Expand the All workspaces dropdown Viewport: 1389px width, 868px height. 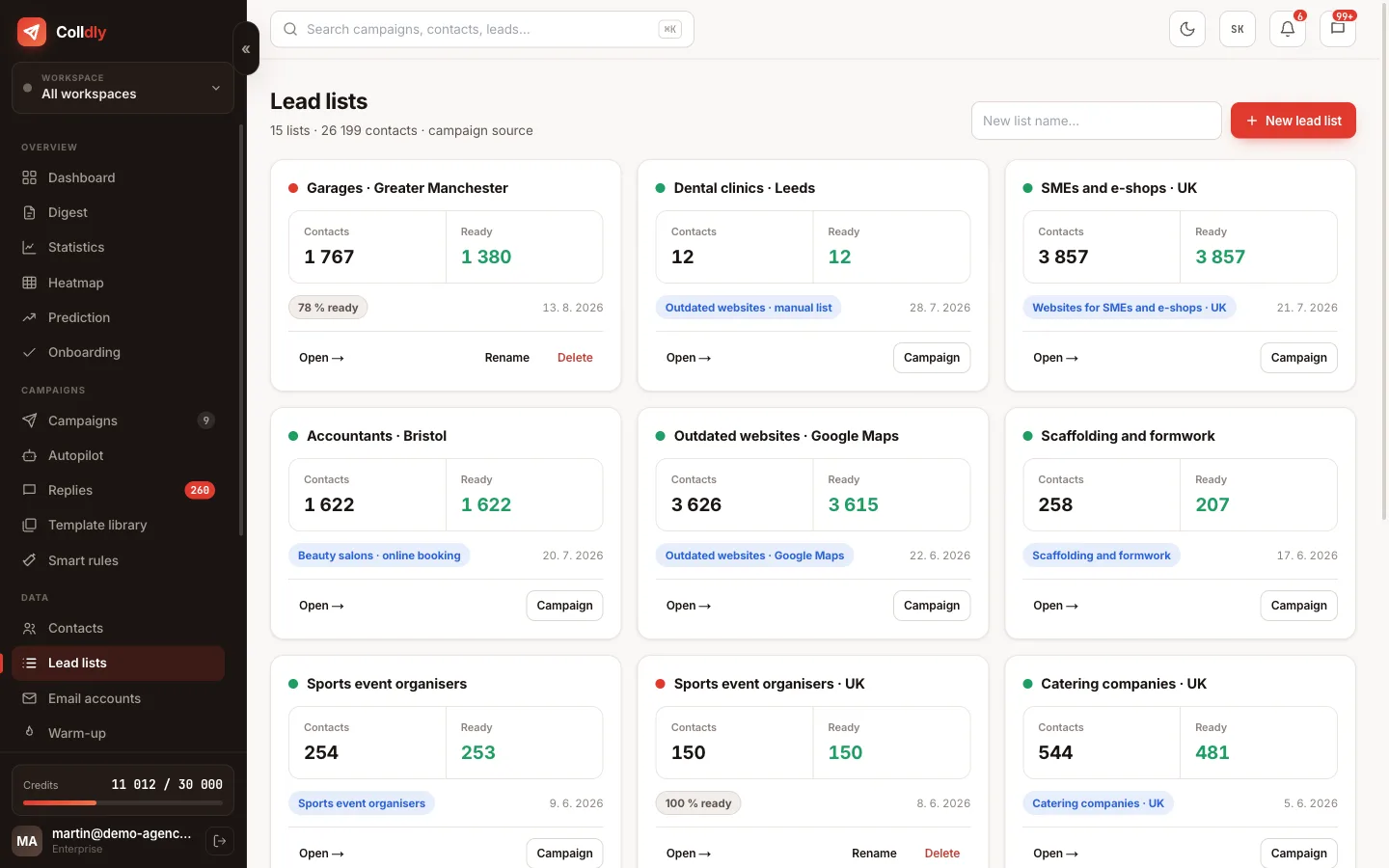(x=123, y=88)
